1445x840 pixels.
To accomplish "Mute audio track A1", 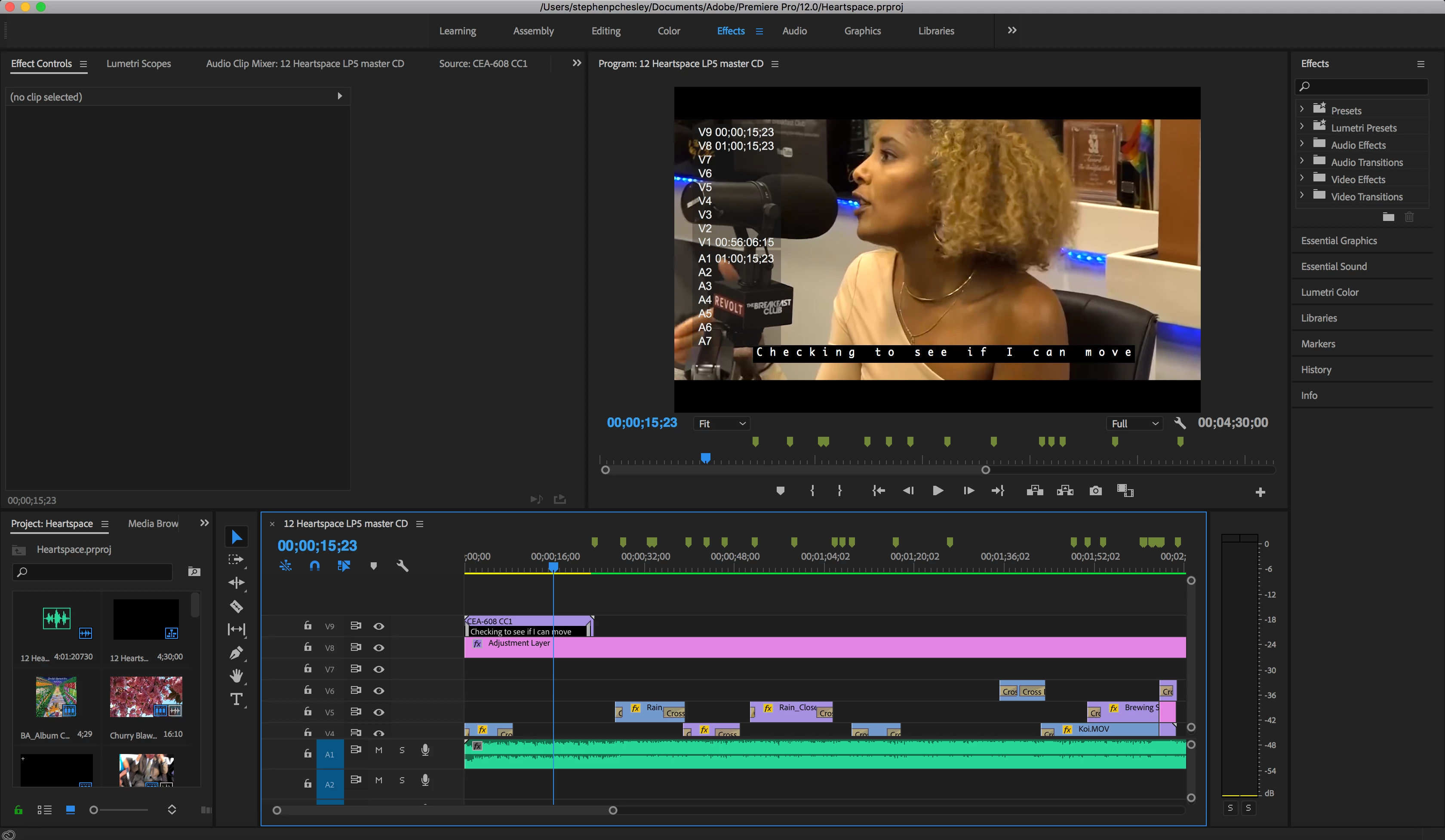I will pyautogui.click(x=378, y=750).
